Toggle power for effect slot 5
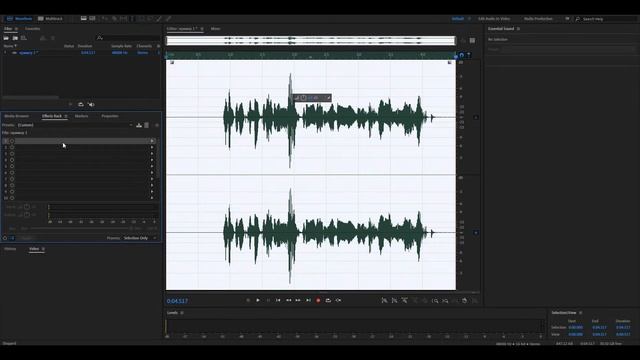The image size is (640, 360). [x=12, y=166]
